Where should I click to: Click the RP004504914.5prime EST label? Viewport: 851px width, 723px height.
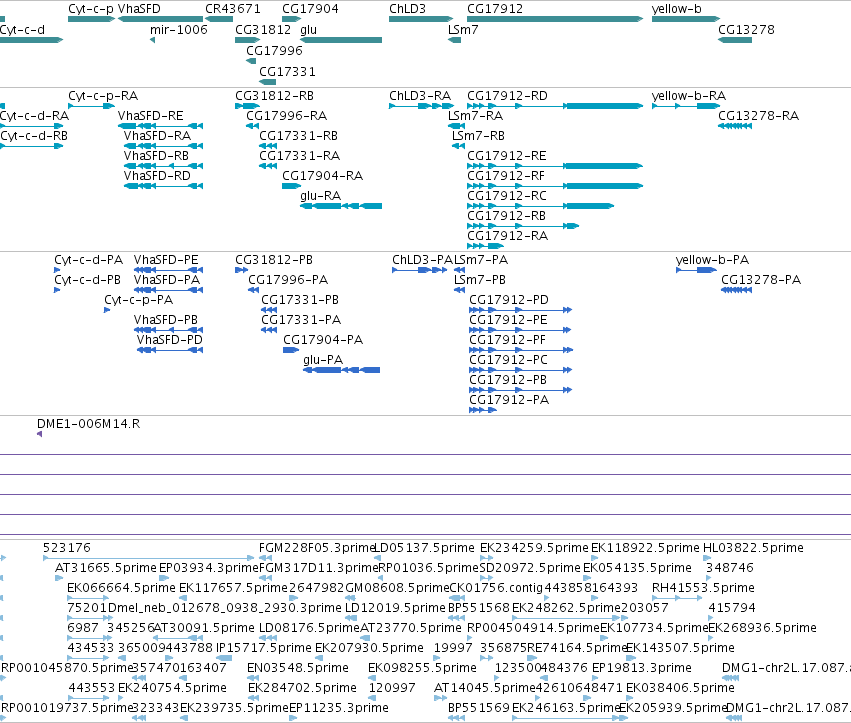click(534, 628)
